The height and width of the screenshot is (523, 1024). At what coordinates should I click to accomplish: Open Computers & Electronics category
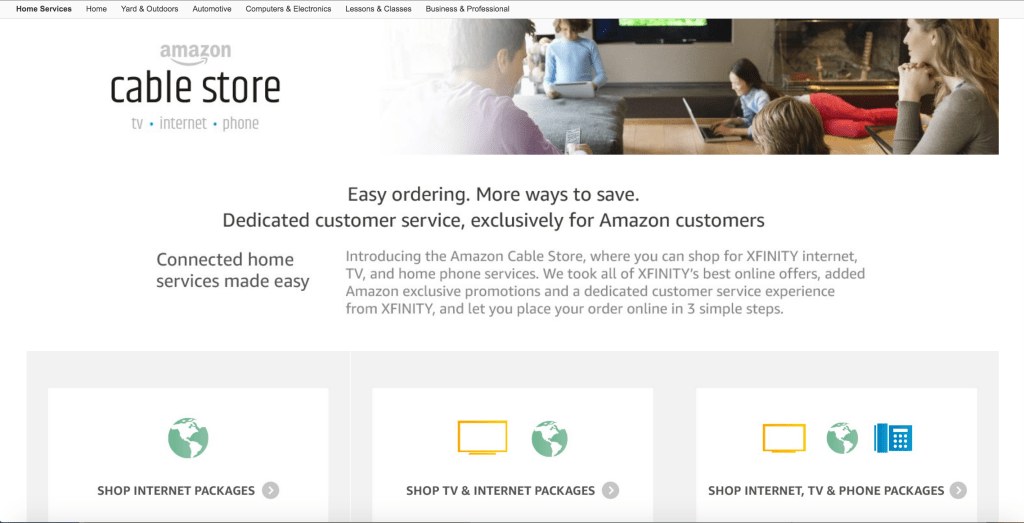click(288, 9)
